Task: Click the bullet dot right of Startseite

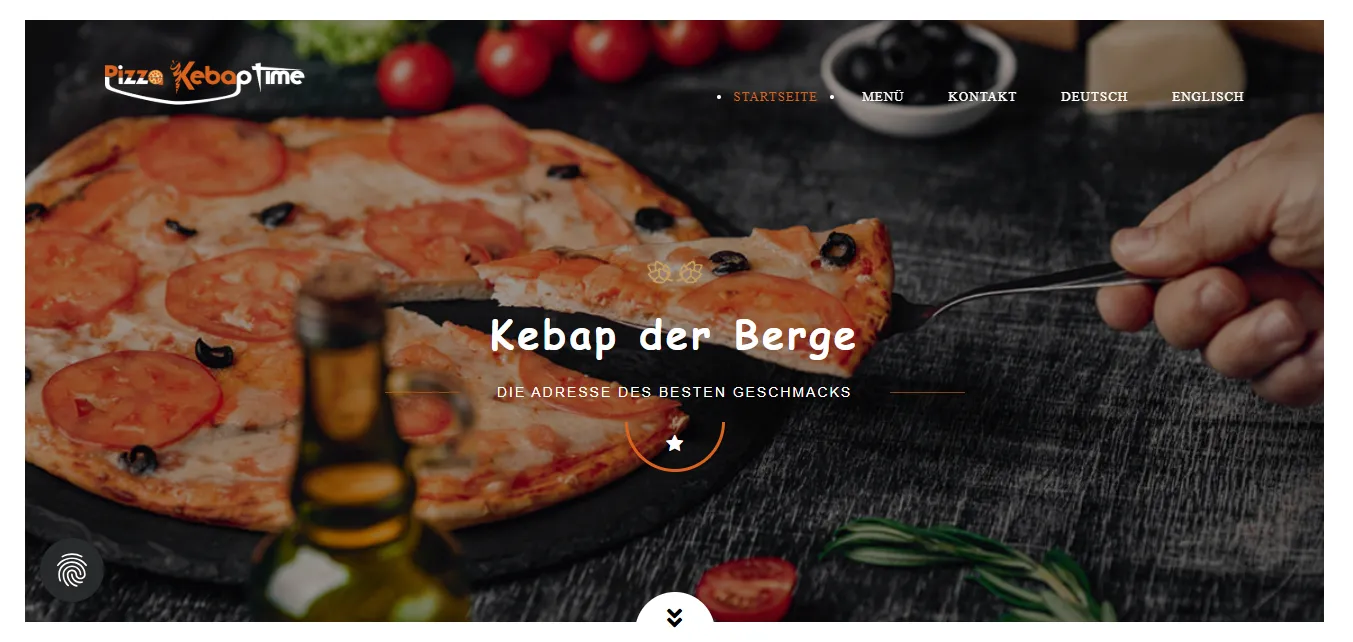Action: [832, 97]
